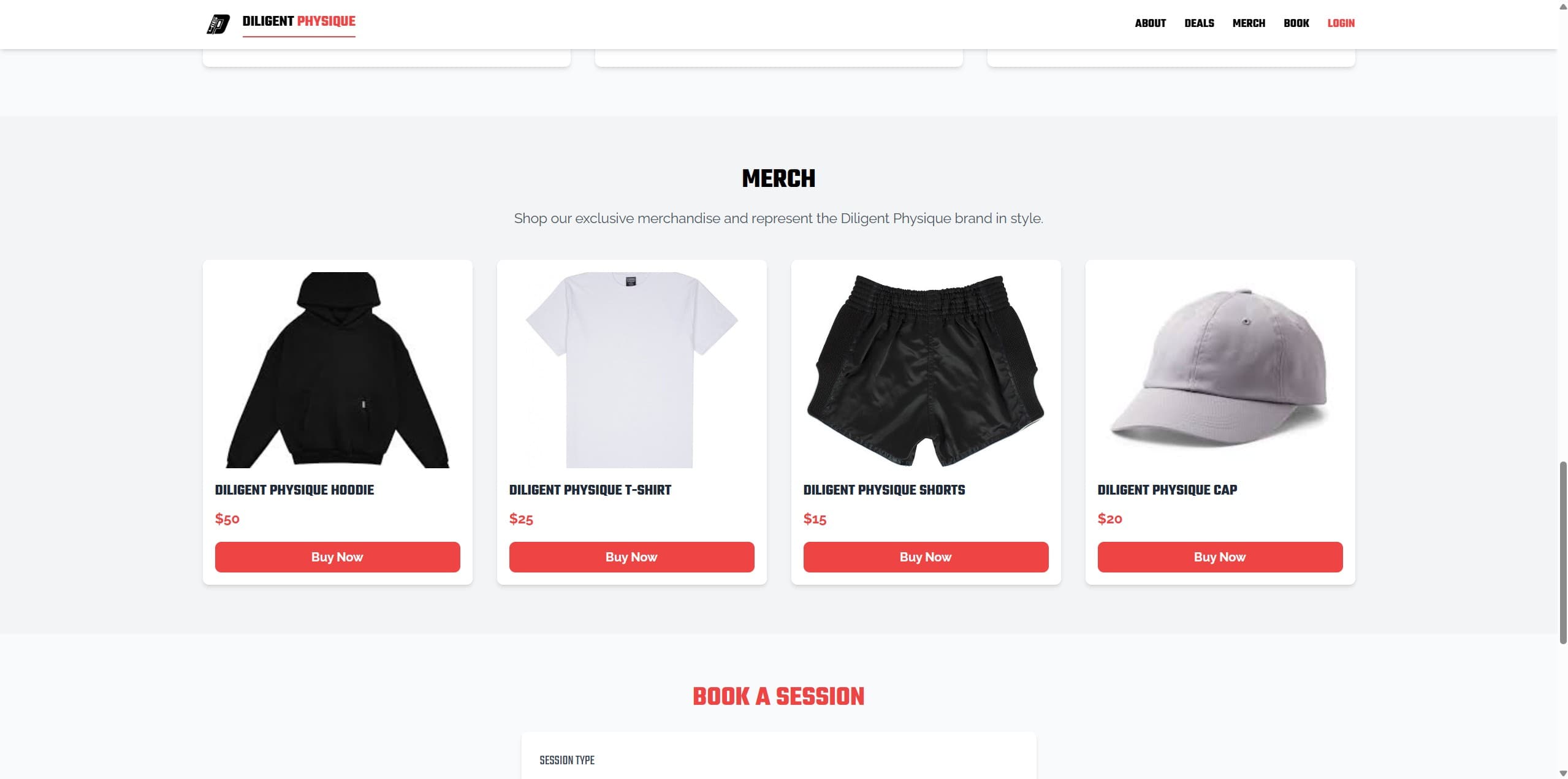Click the scrollbar up arrow

point(1562,6)
